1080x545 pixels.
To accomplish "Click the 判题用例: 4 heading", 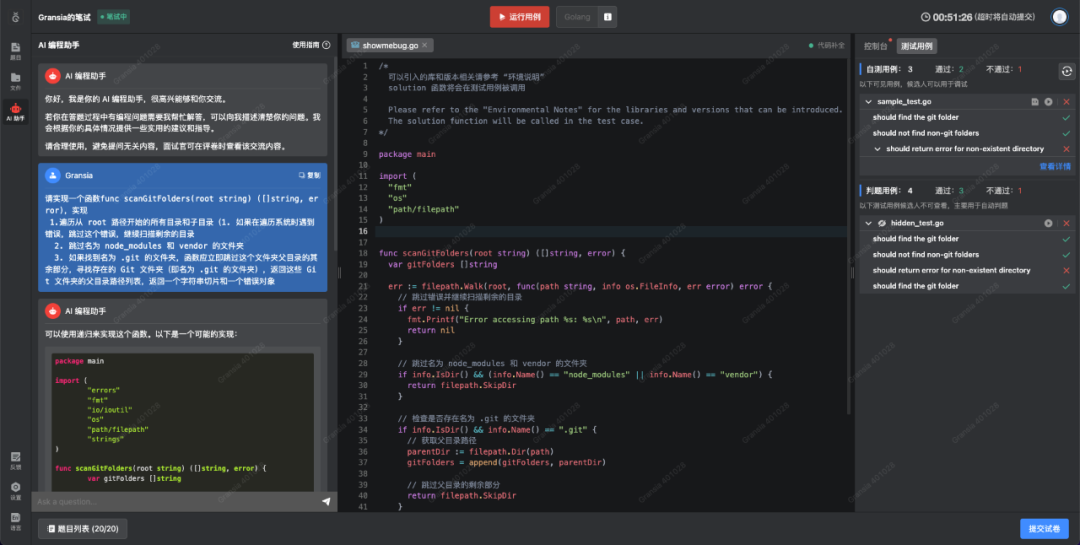I will pos(889,191).
